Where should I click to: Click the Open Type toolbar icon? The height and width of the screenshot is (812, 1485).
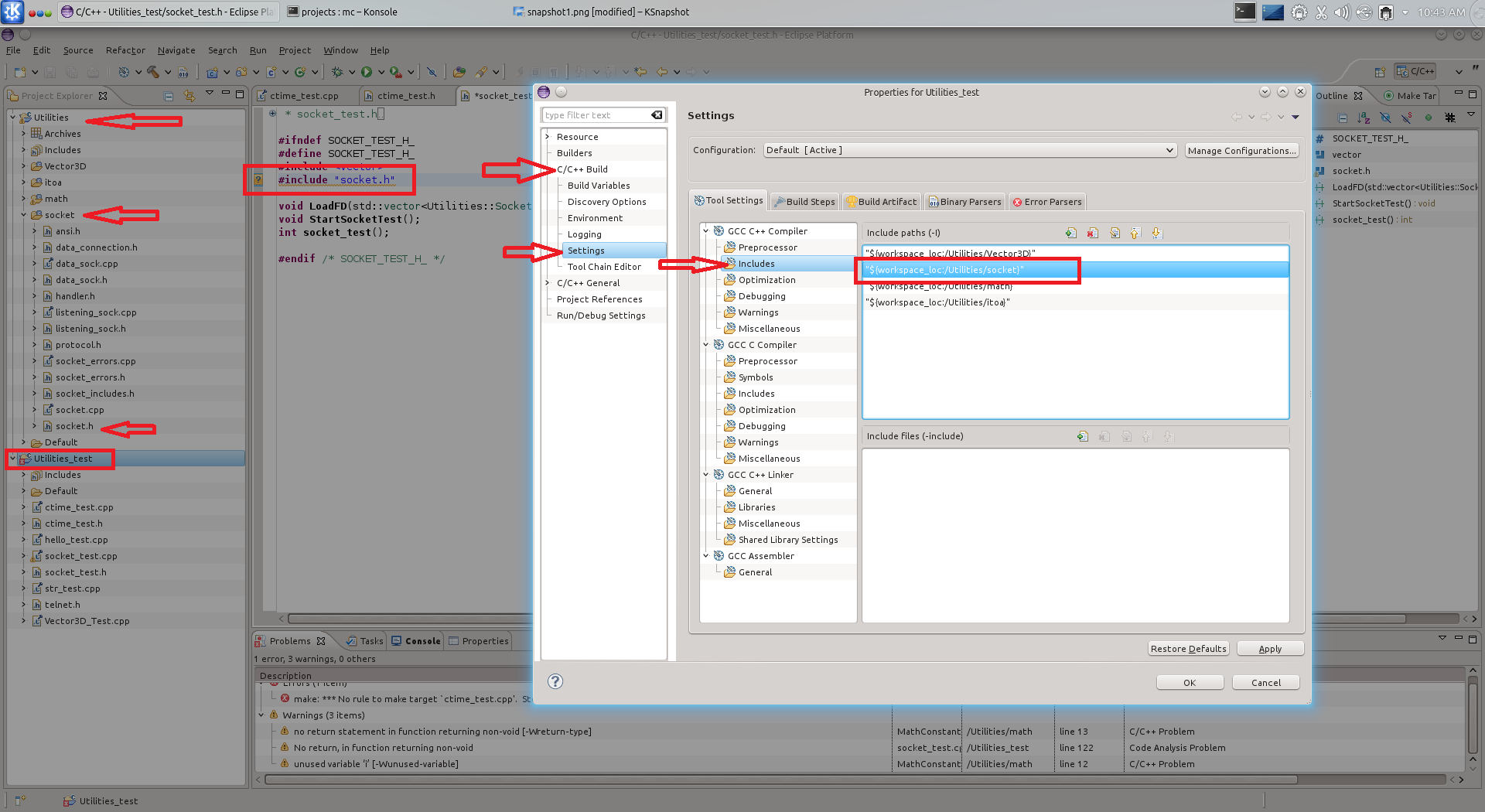pos(459,72)
